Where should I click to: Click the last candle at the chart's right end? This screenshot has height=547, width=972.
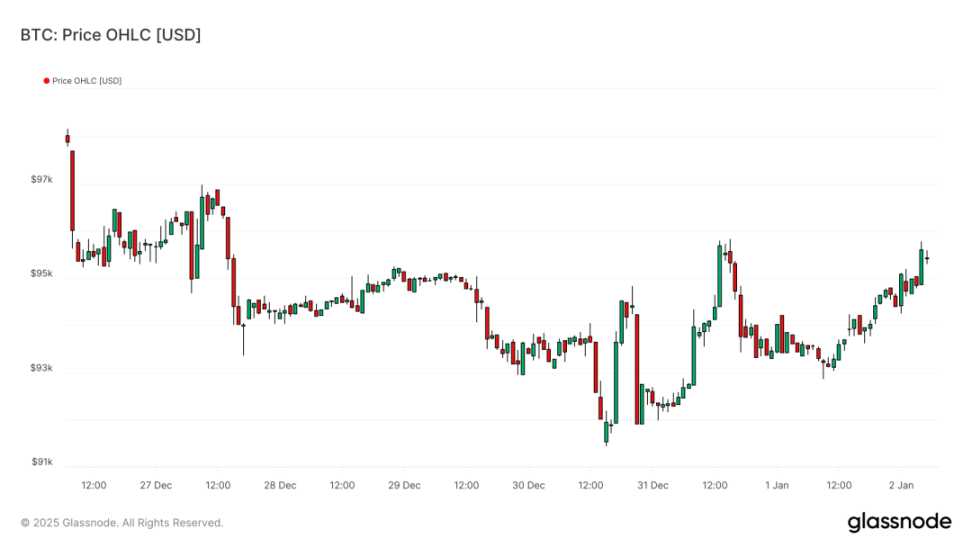pyautogui.click(x=927, y=258)
